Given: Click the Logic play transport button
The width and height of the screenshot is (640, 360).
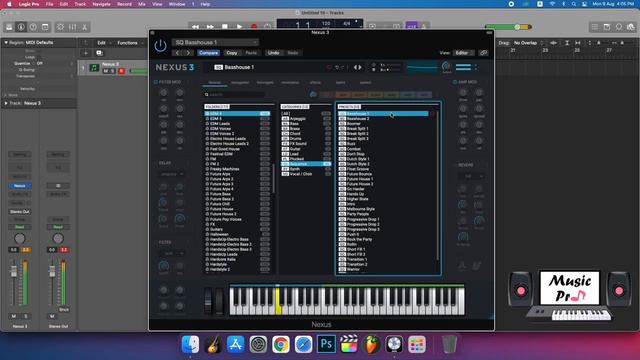Looking at the screenshot, I should (x=240, y=27).
